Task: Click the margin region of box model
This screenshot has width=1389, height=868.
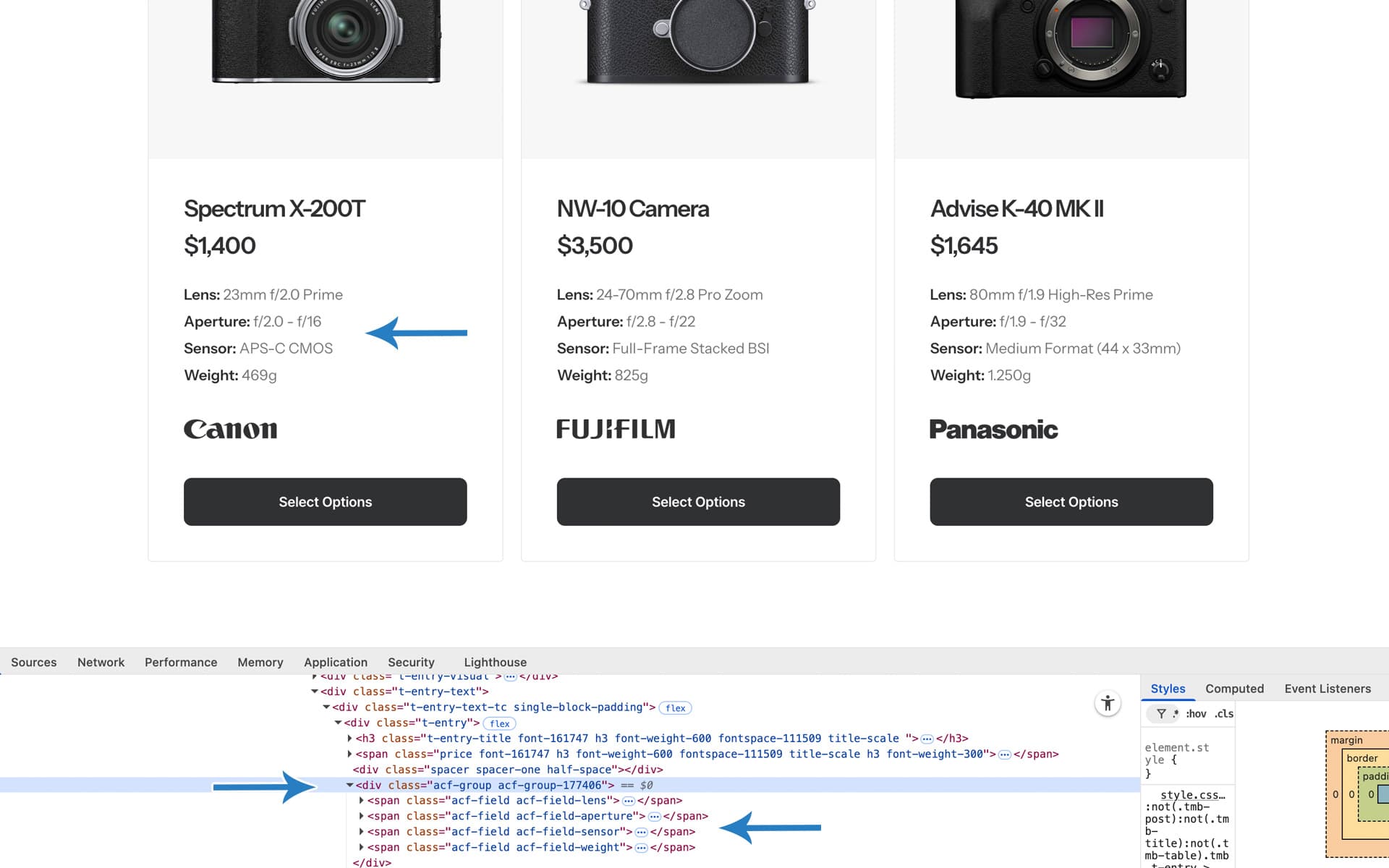Action: [1346, 740]
